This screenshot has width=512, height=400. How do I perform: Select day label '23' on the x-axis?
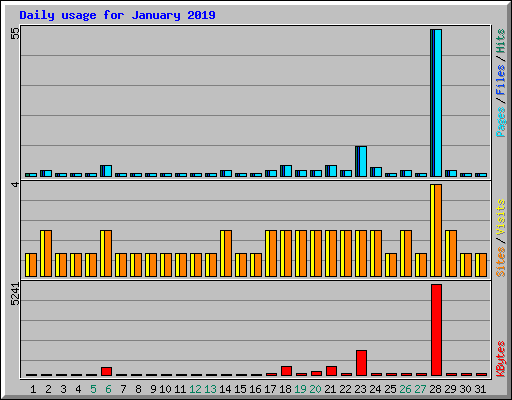[x=360, y=389]
